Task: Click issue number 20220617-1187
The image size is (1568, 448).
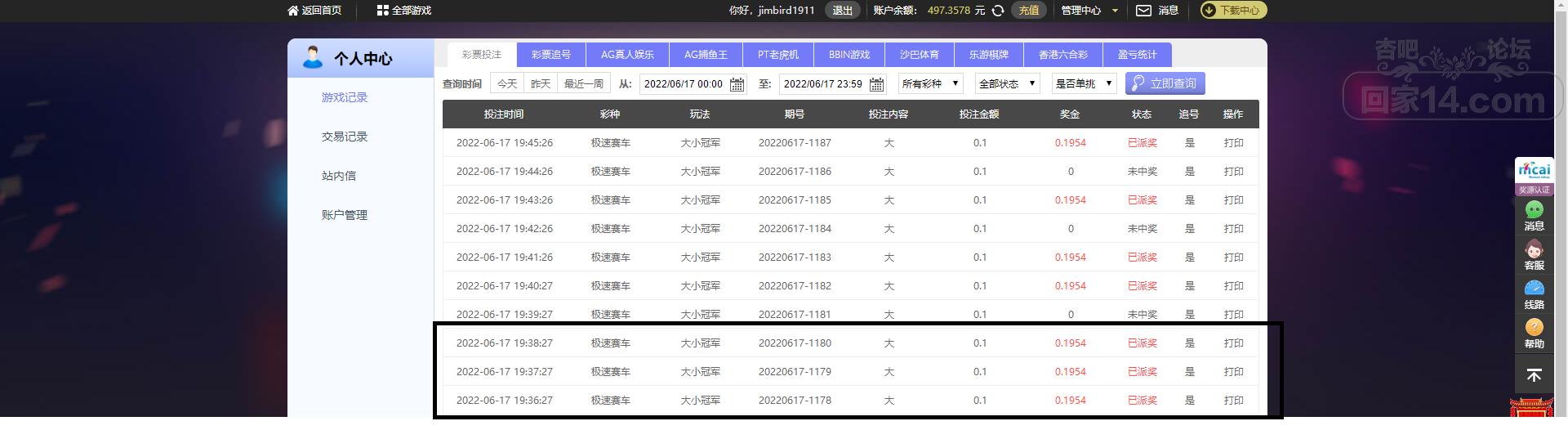Action: [x=795, y=143]
